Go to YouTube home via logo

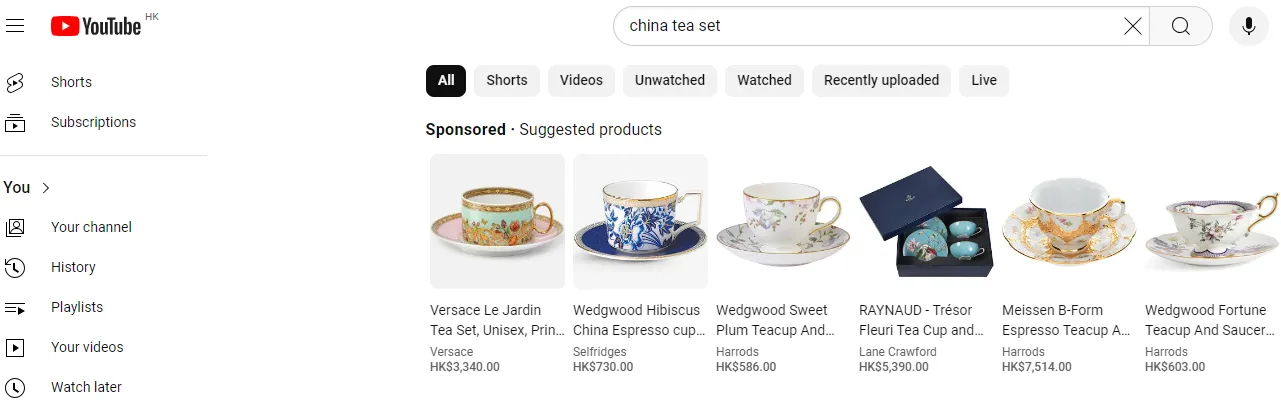96,26
